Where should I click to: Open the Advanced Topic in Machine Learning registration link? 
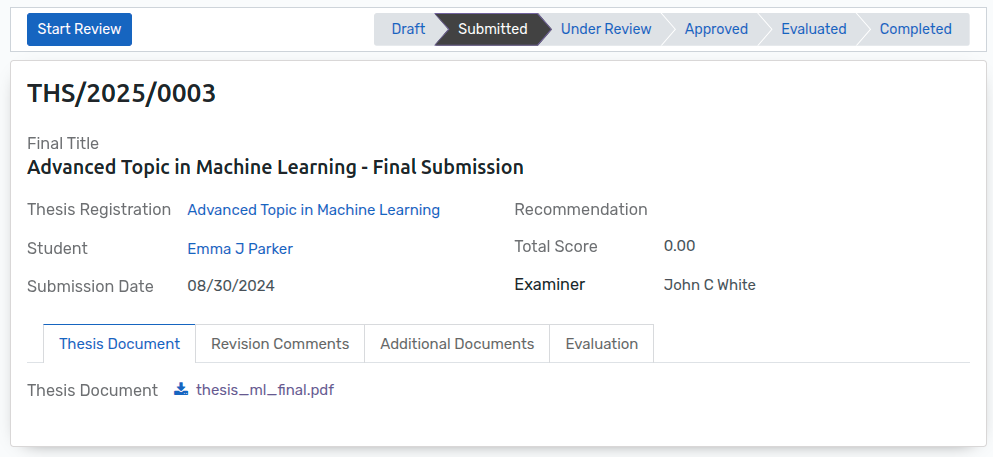point(313,210)
